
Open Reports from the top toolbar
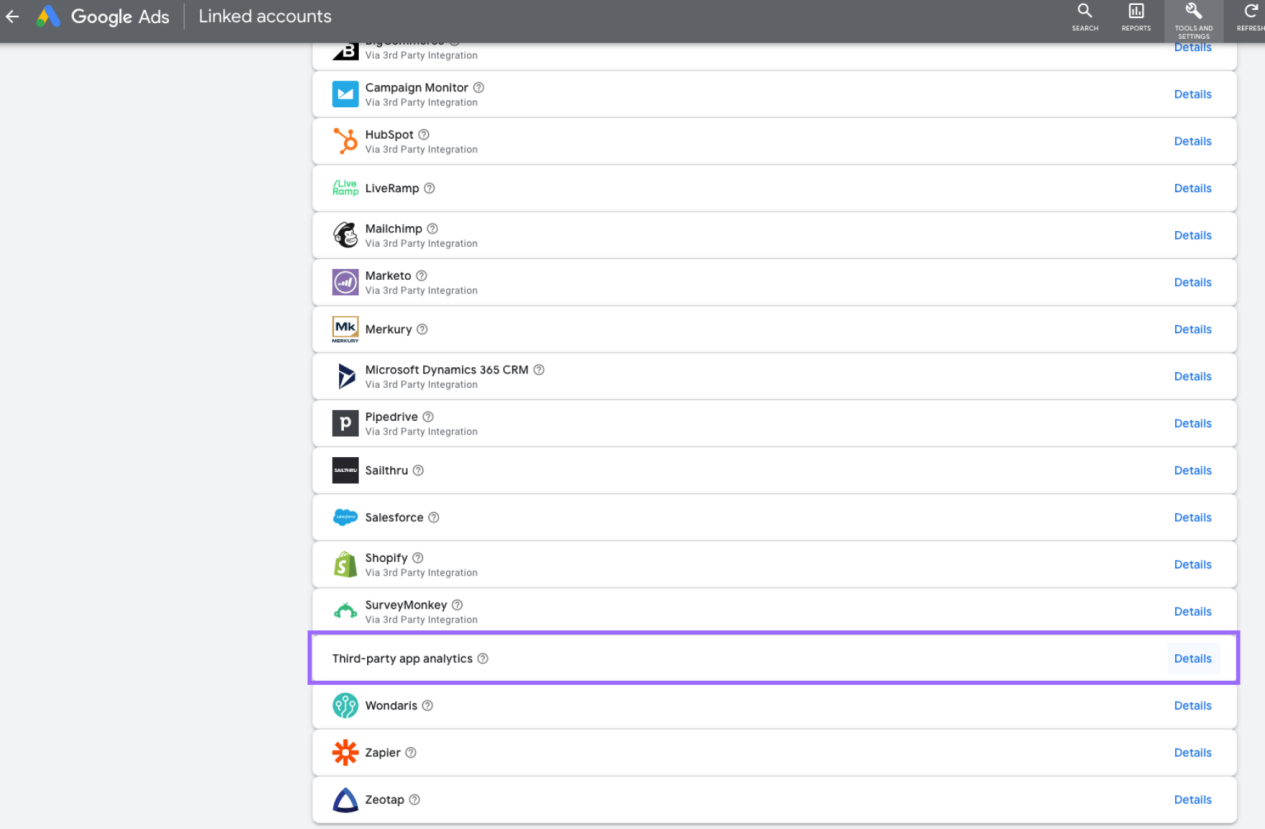tap(1136, 16)
